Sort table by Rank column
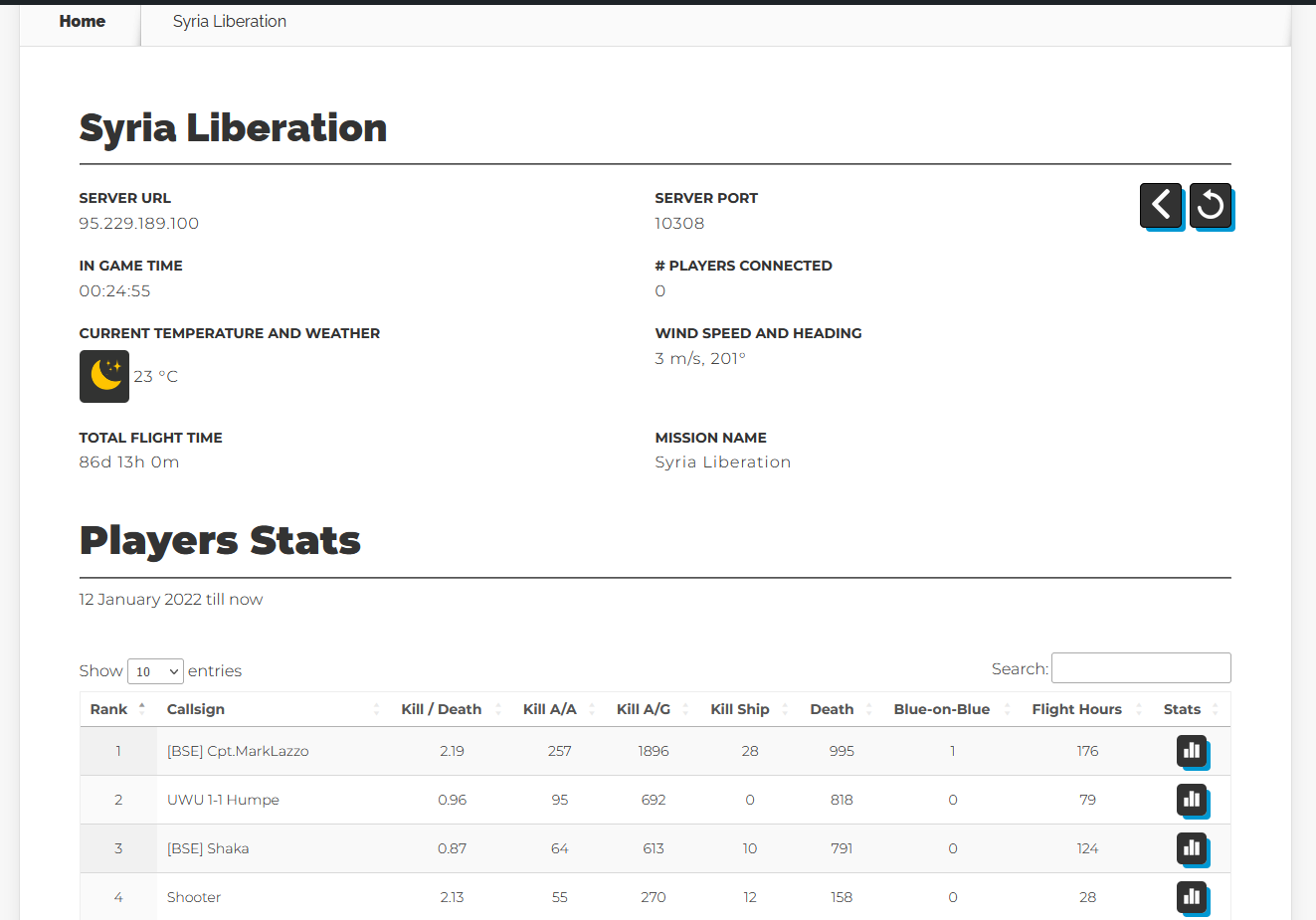The width and height of the screenshot is (1316, 920). [118, 709]
